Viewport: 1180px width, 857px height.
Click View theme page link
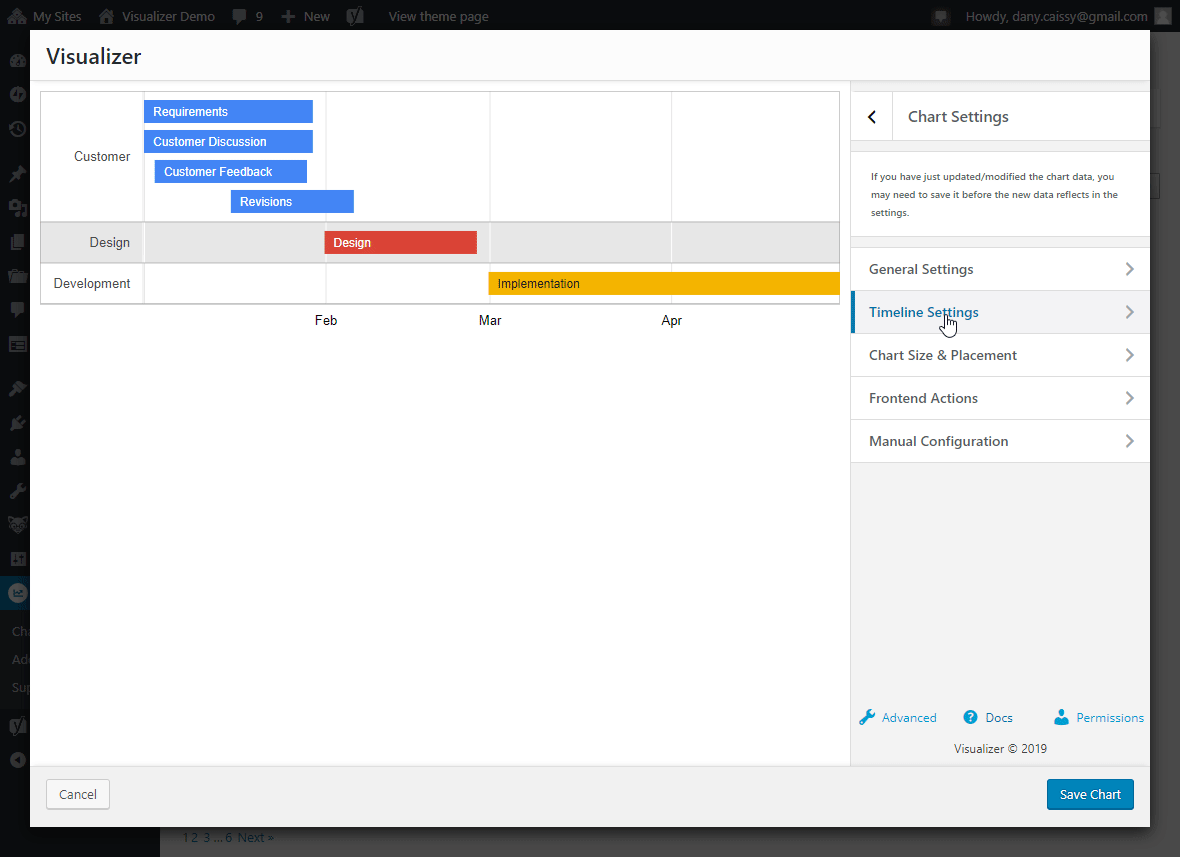click(x=439, y=17)
